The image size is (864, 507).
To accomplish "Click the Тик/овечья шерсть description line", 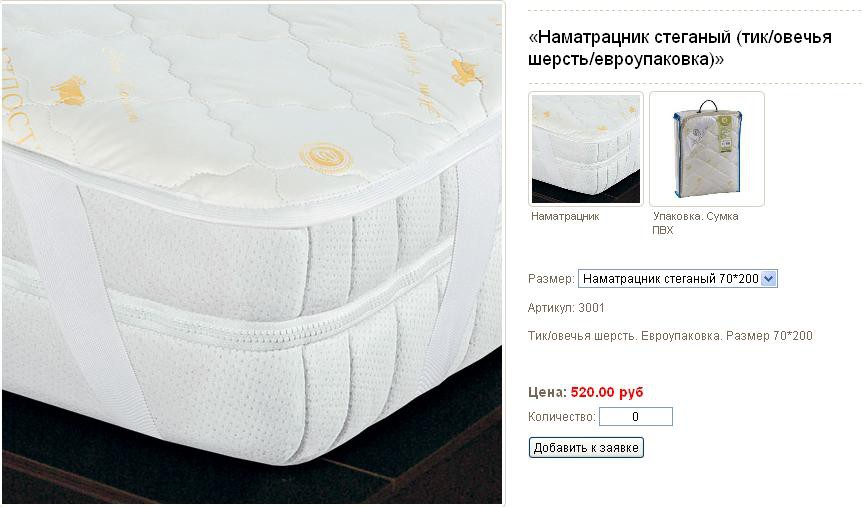I will click(670, 336).
